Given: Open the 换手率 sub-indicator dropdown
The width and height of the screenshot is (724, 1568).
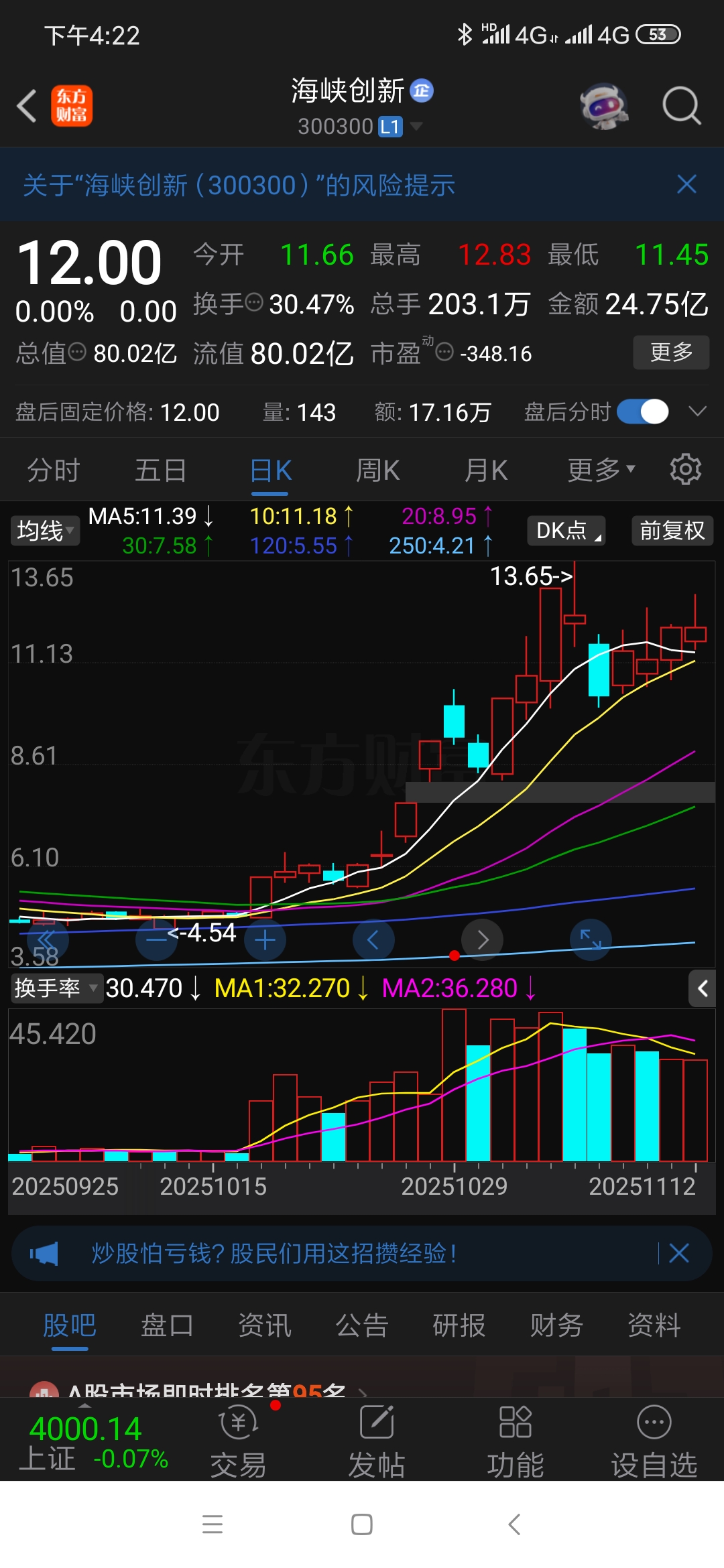Looking at the screenshot, I should 56,988.
